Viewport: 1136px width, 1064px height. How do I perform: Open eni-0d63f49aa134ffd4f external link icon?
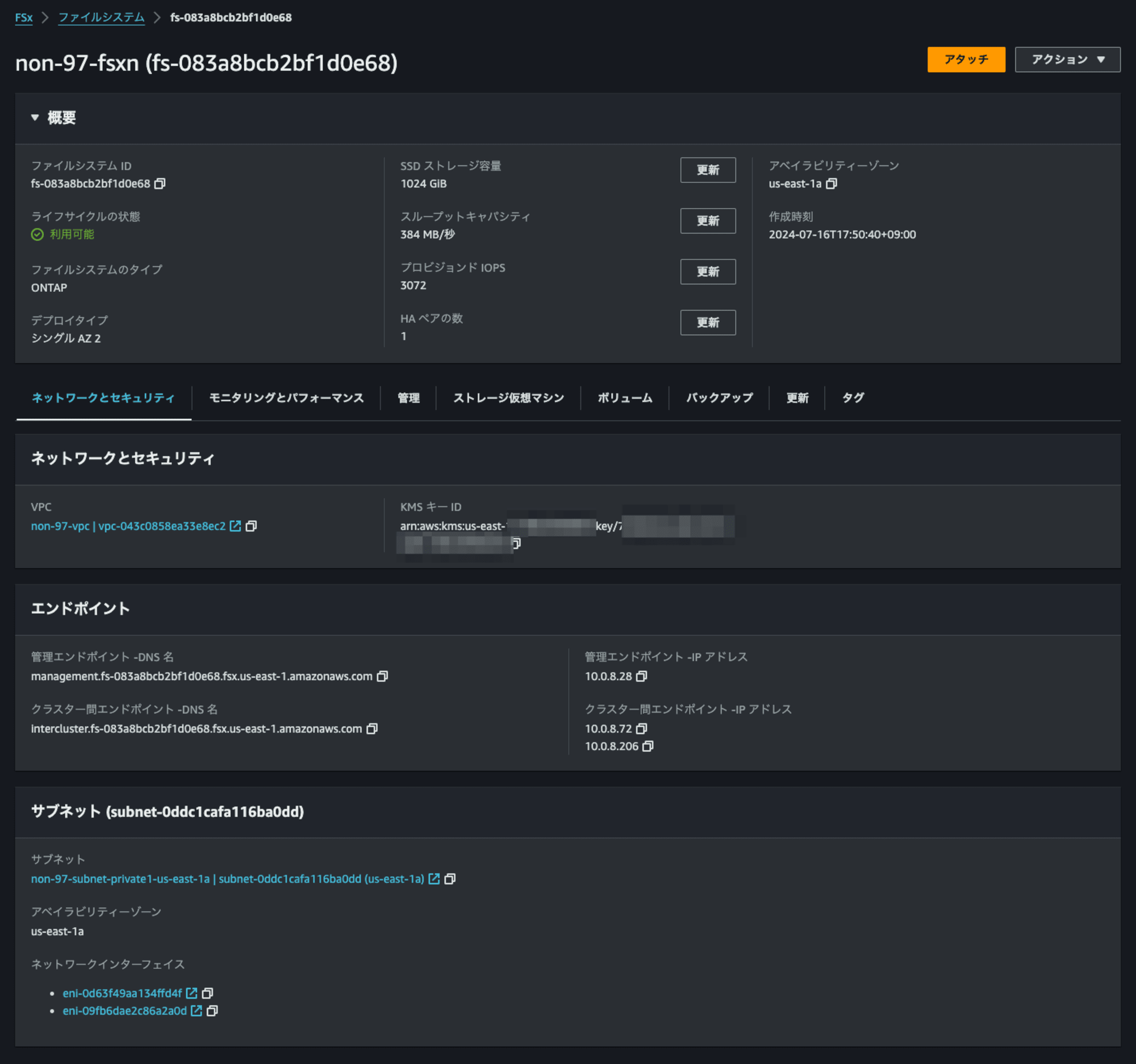(x=191, y=992)
